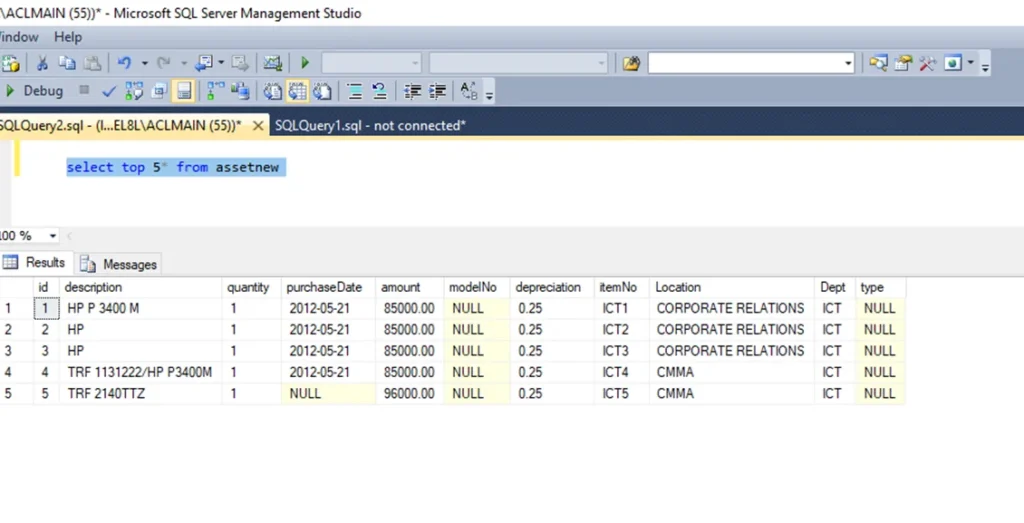Viewport: 1024px width, 523px height.
Task: Click Uncomment Selected Lines icon
Action: tap(379, 91)
